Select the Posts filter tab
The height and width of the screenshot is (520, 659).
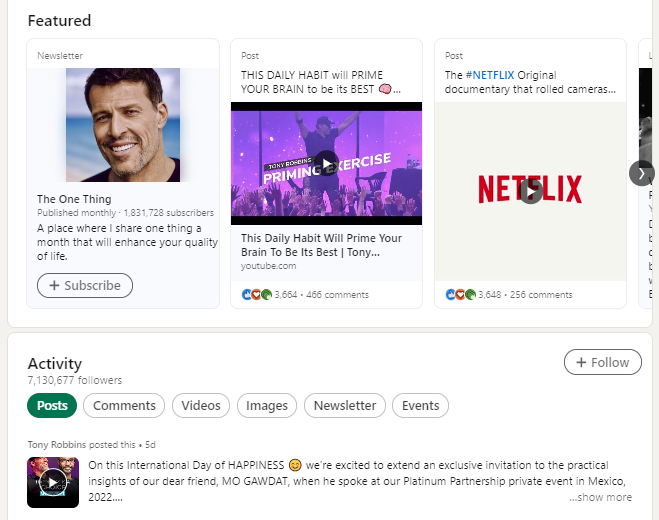[52, 406]
